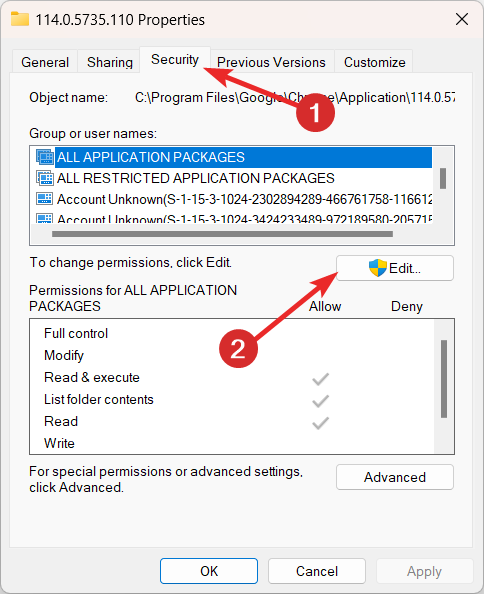The height and width of the screenshot is (594, 484).
Task: Open the Customize tab
Action: (x=375, y=62)
